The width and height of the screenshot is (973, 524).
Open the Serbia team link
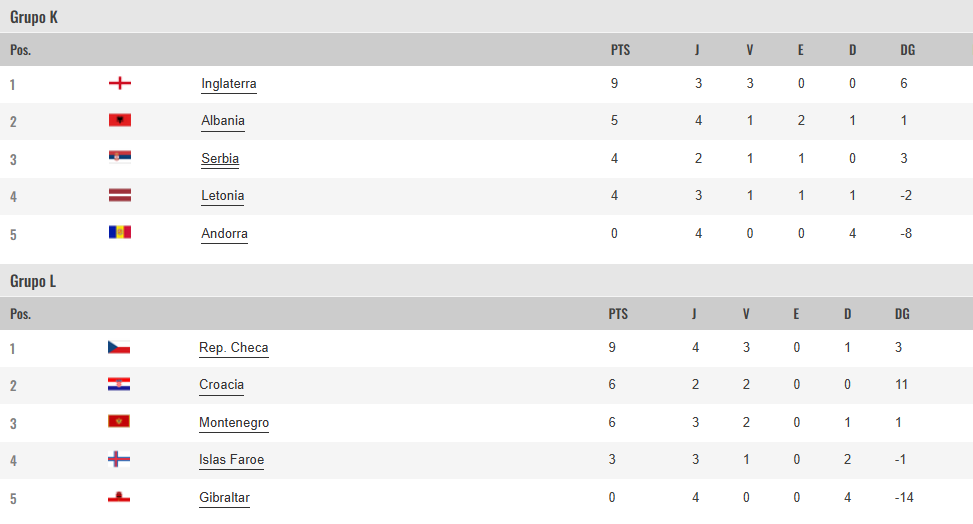[220, 158]
